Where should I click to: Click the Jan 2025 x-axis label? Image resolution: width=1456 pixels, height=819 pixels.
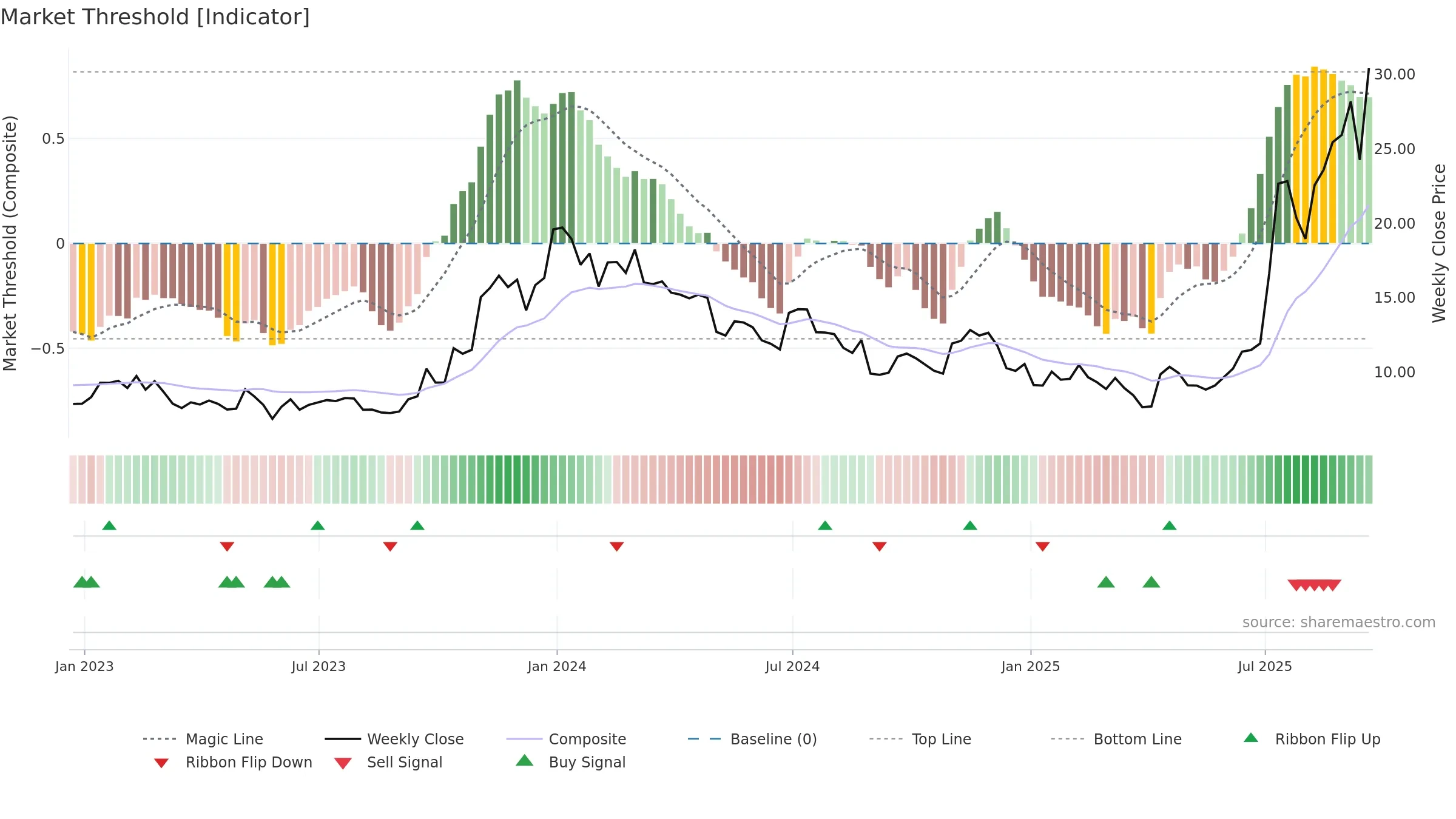pos(1031,667)
